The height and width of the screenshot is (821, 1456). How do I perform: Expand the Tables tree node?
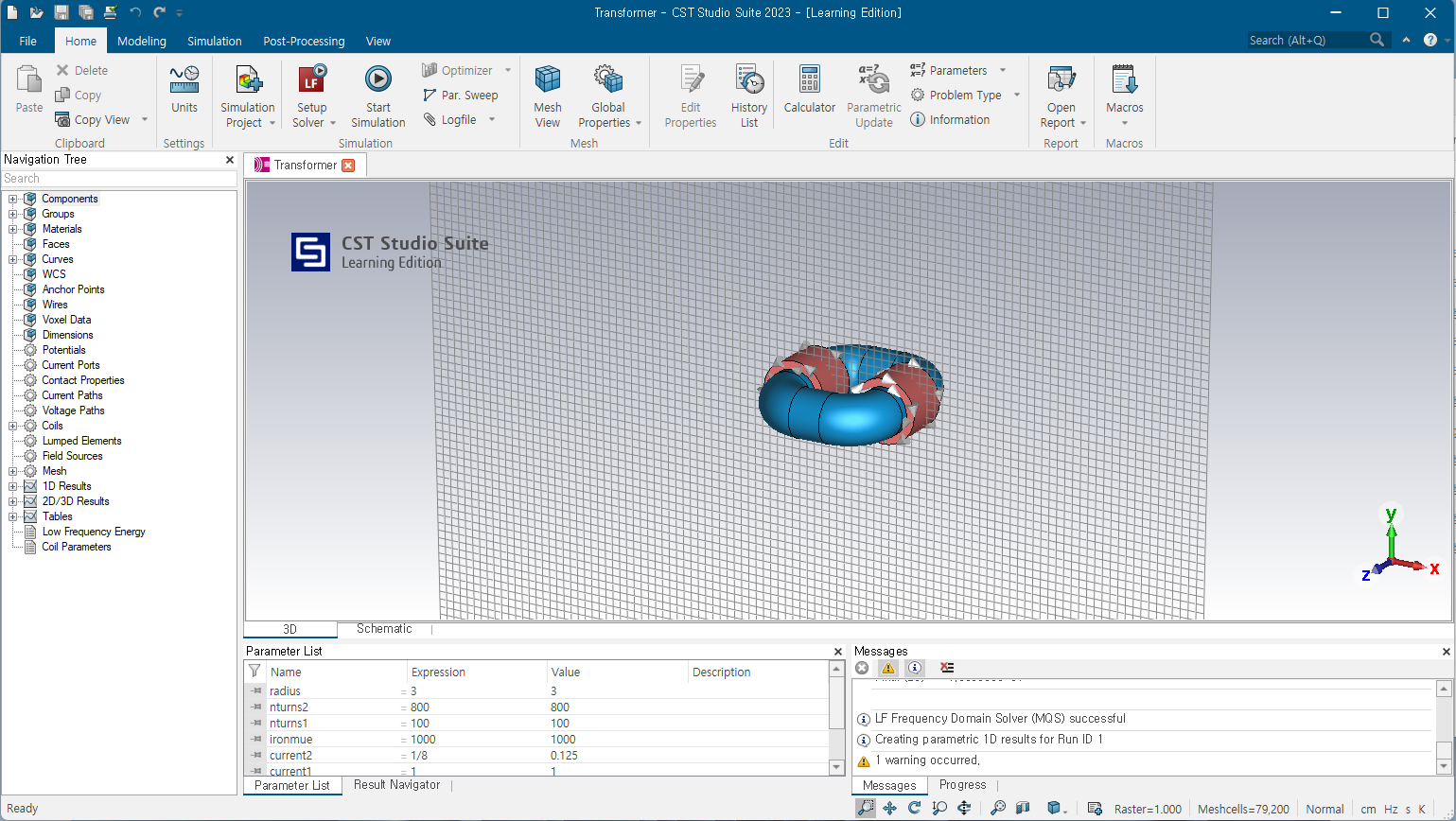(x=13, y=516)
